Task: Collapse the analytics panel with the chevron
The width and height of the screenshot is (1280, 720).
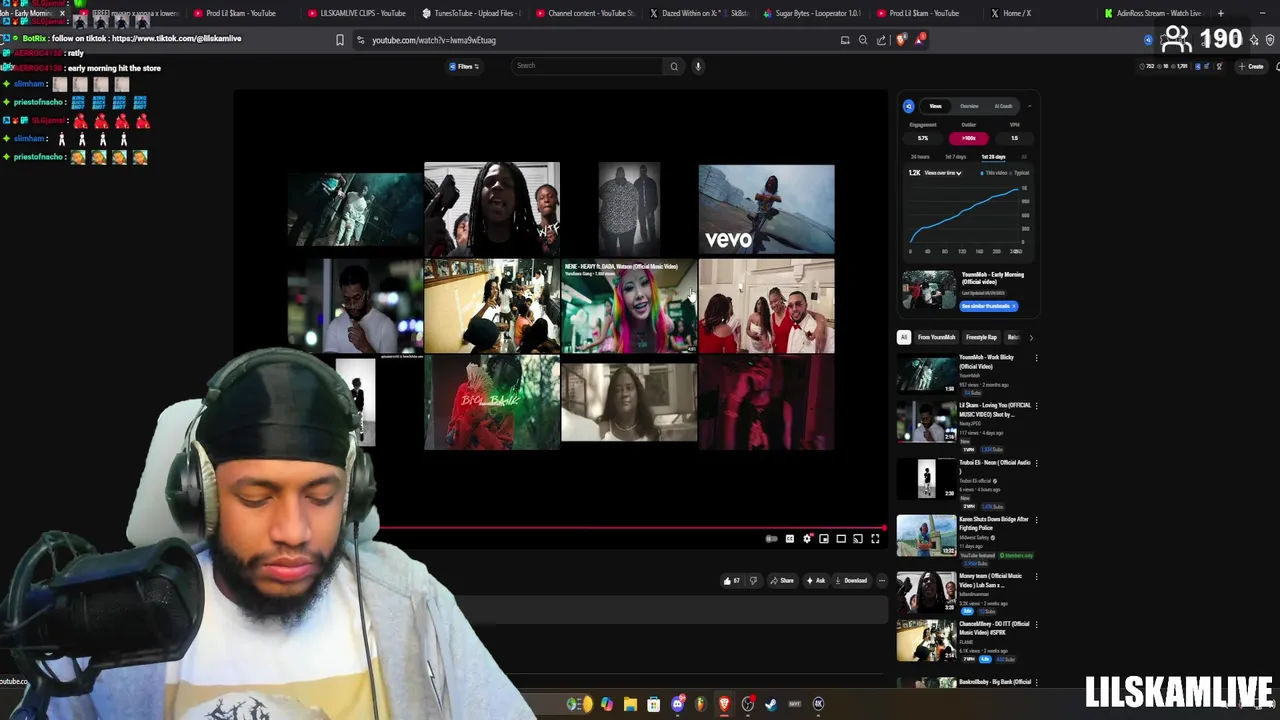Action: (1030, 106)
